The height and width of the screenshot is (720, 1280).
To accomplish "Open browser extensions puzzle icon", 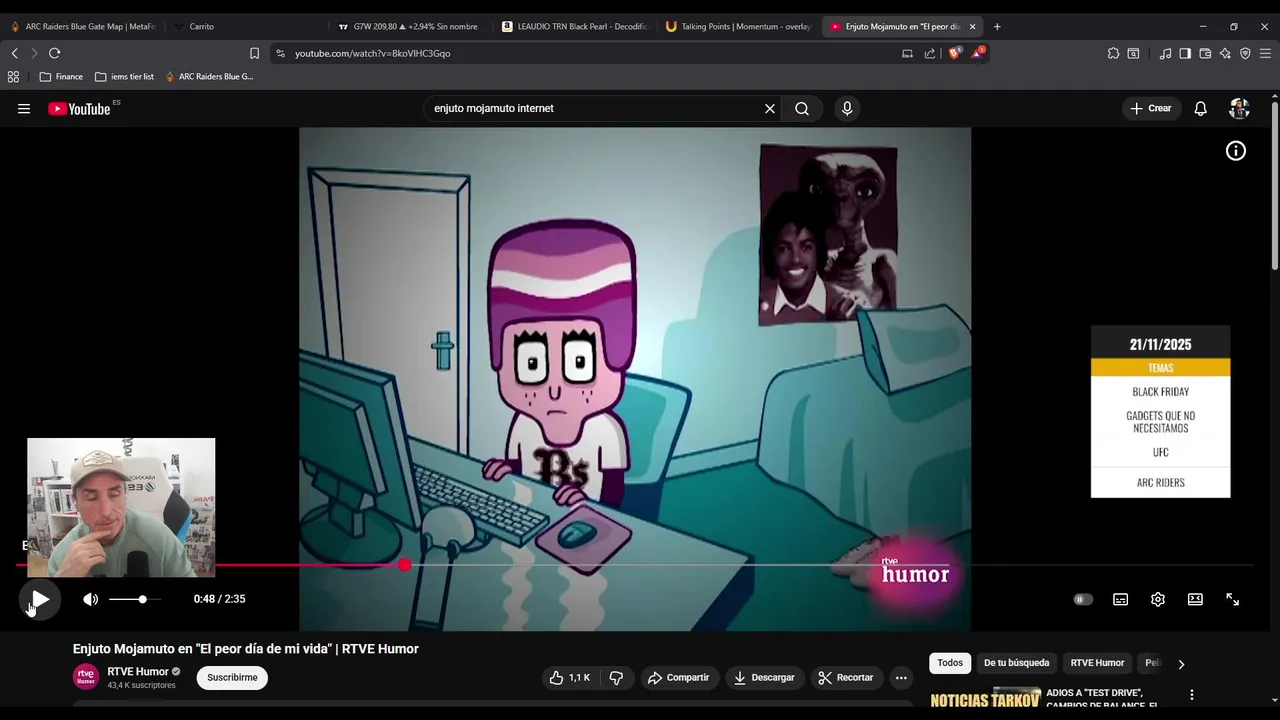I will pyautogui.click(x=1113, y=53).
